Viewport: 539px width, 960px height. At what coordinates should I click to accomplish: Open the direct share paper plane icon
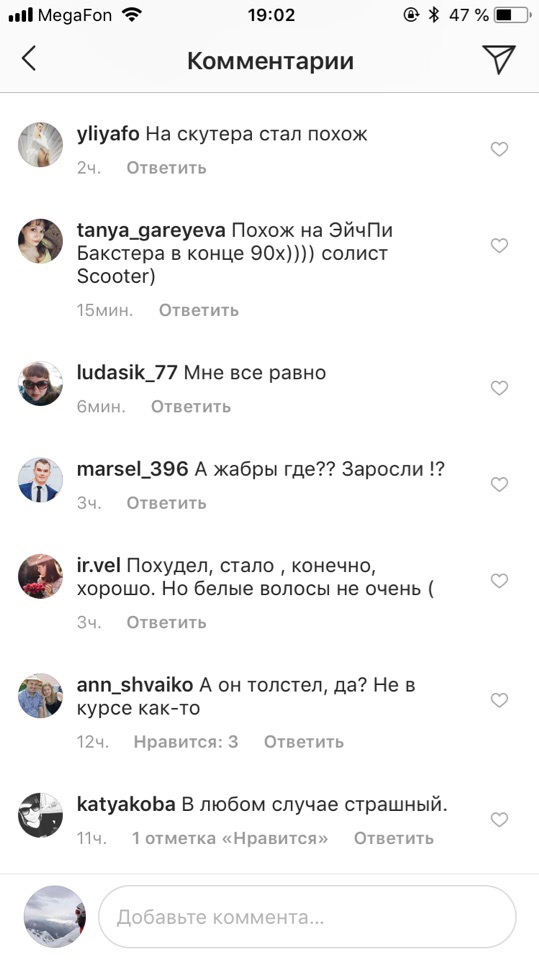(499, 59)
